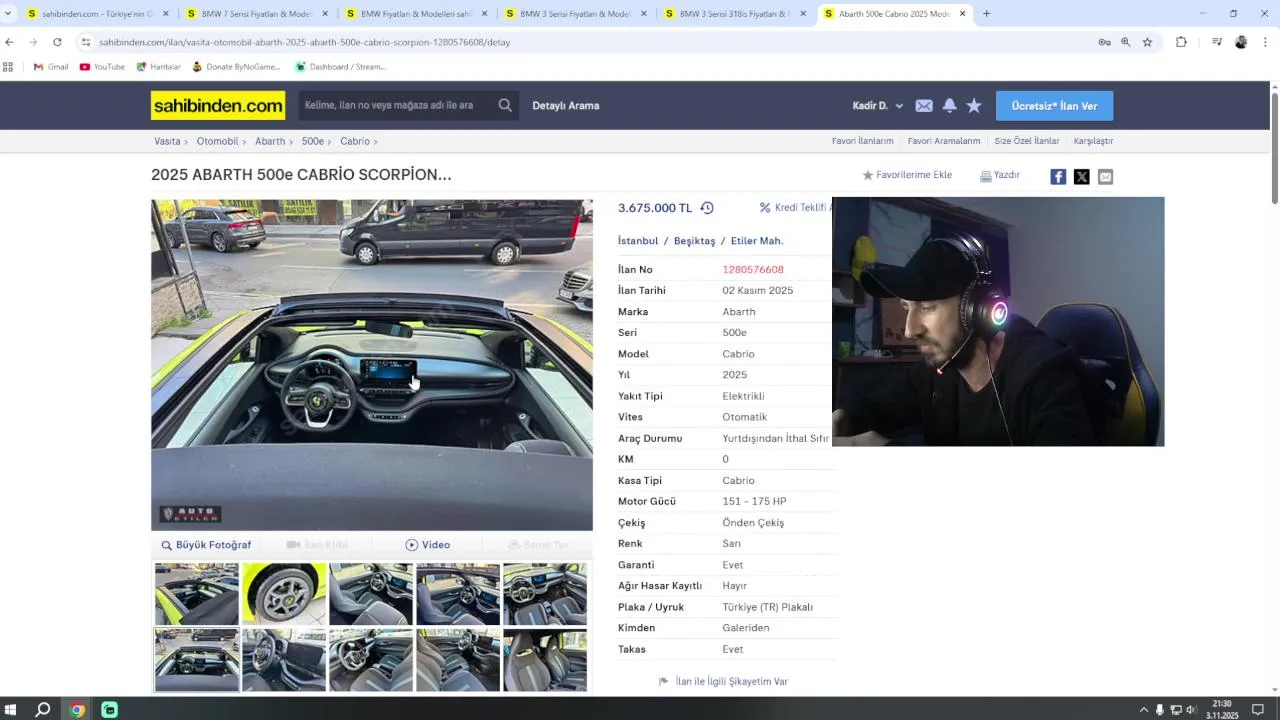Bookmark this page with the star icon
Viewport: 1280px width, 720px height.
(1147, 42)
